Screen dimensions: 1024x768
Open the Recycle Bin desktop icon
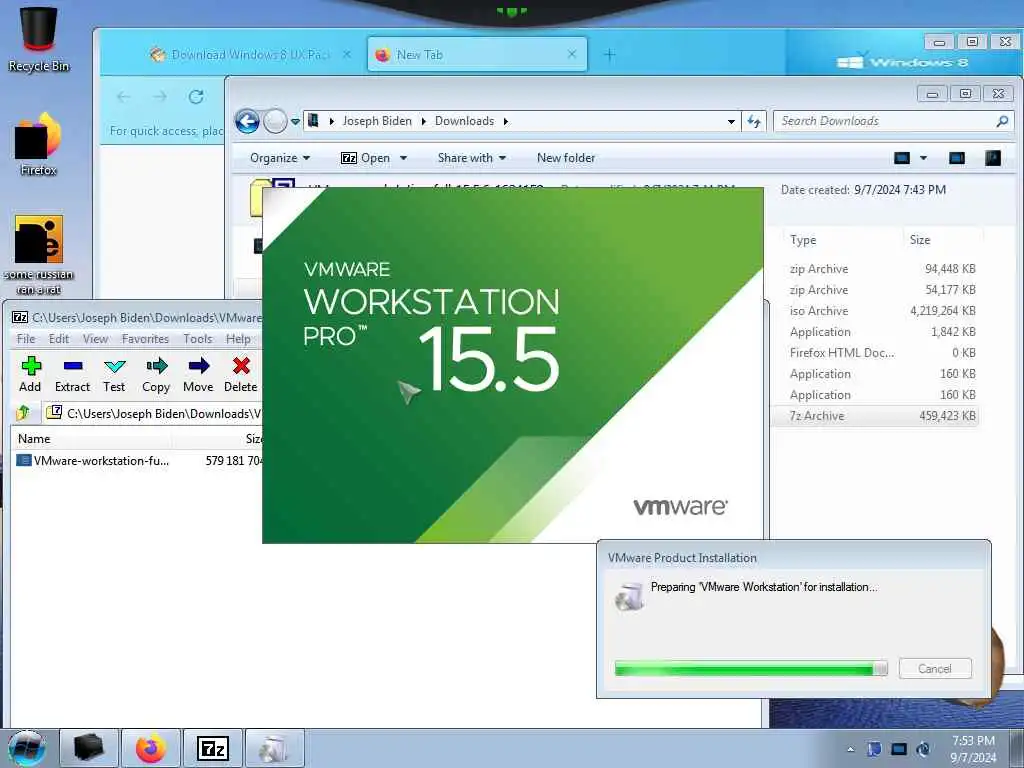click(x=39, y=38)
